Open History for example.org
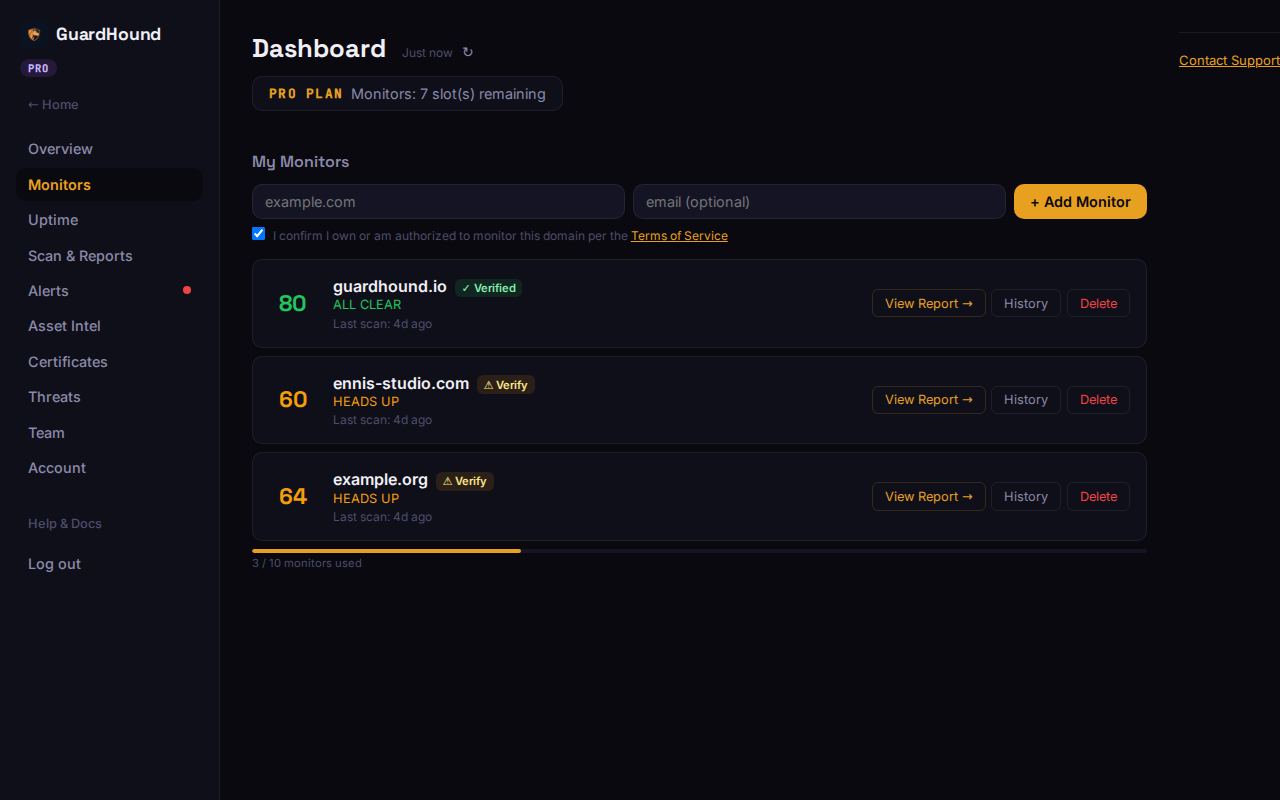1280x800 pixels. (1026, 496)
